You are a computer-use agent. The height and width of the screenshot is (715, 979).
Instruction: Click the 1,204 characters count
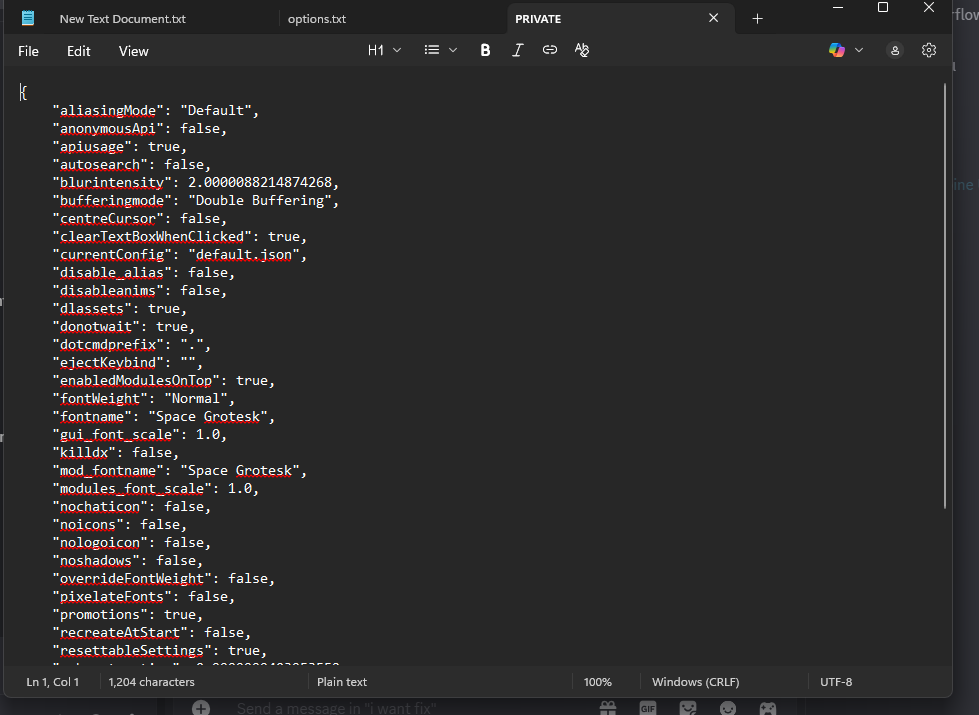pos(151,682)
